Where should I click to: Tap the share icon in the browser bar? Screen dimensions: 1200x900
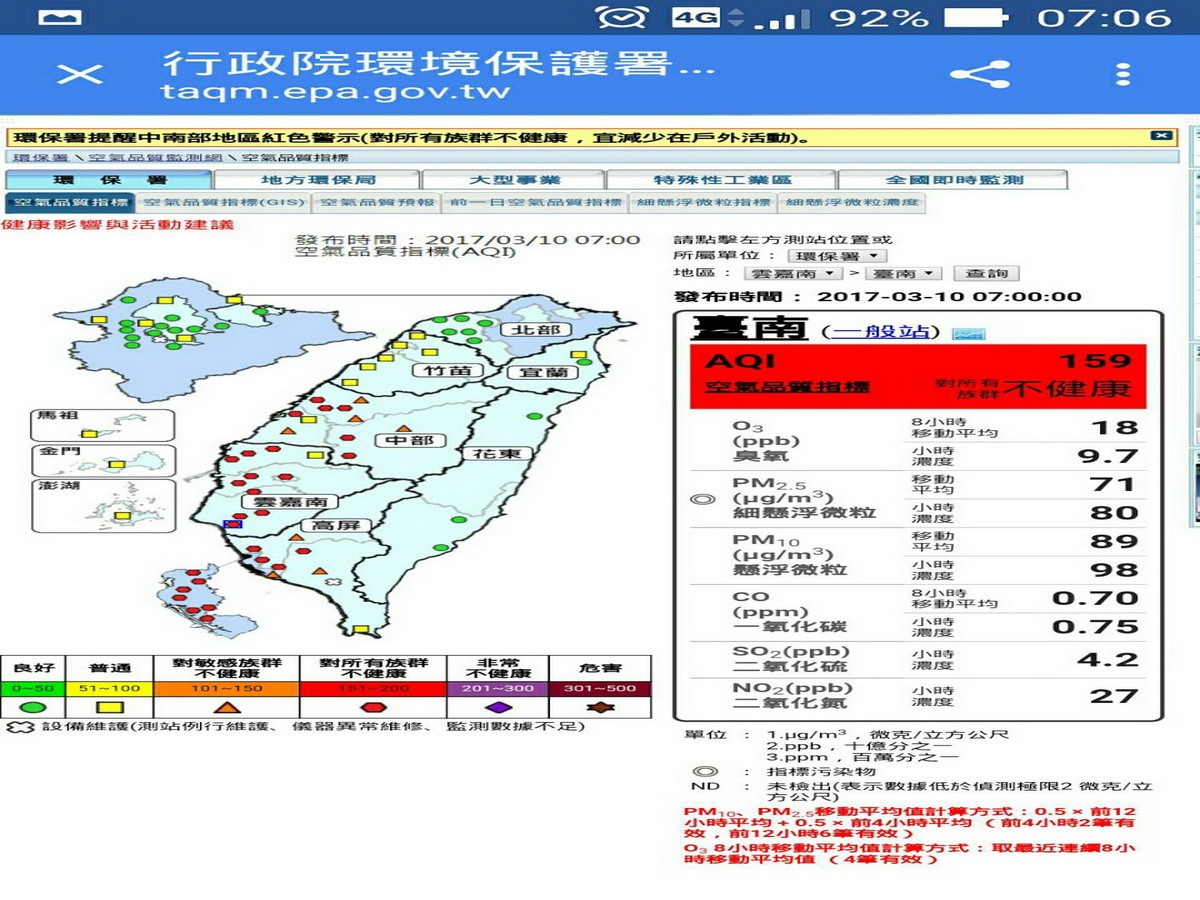980,74
